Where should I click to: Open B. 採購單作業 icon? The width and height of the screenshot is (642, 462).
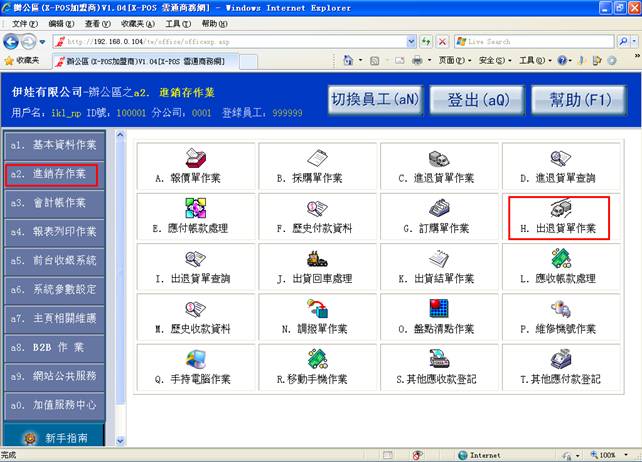point(317,158)
